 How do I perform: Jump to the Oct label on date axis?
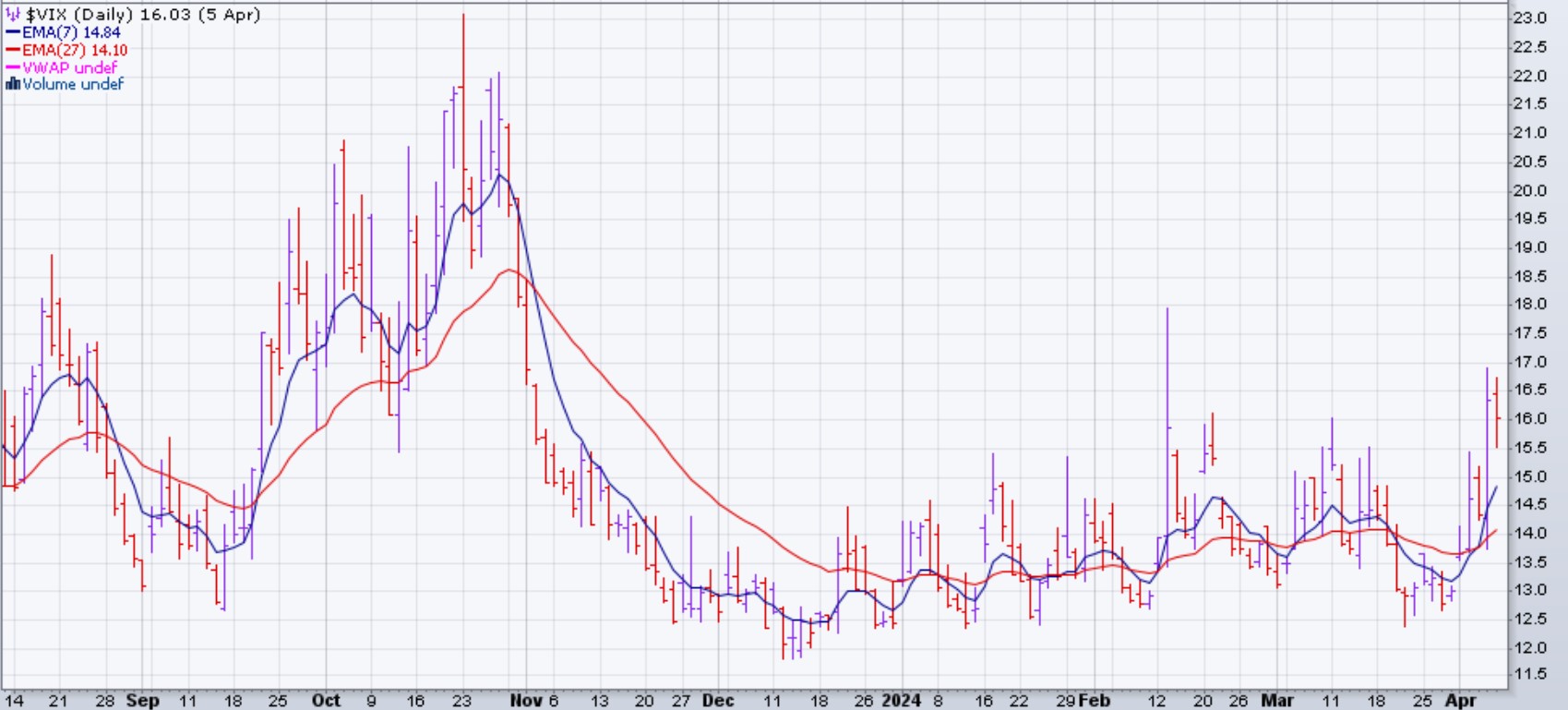[326, 700]
